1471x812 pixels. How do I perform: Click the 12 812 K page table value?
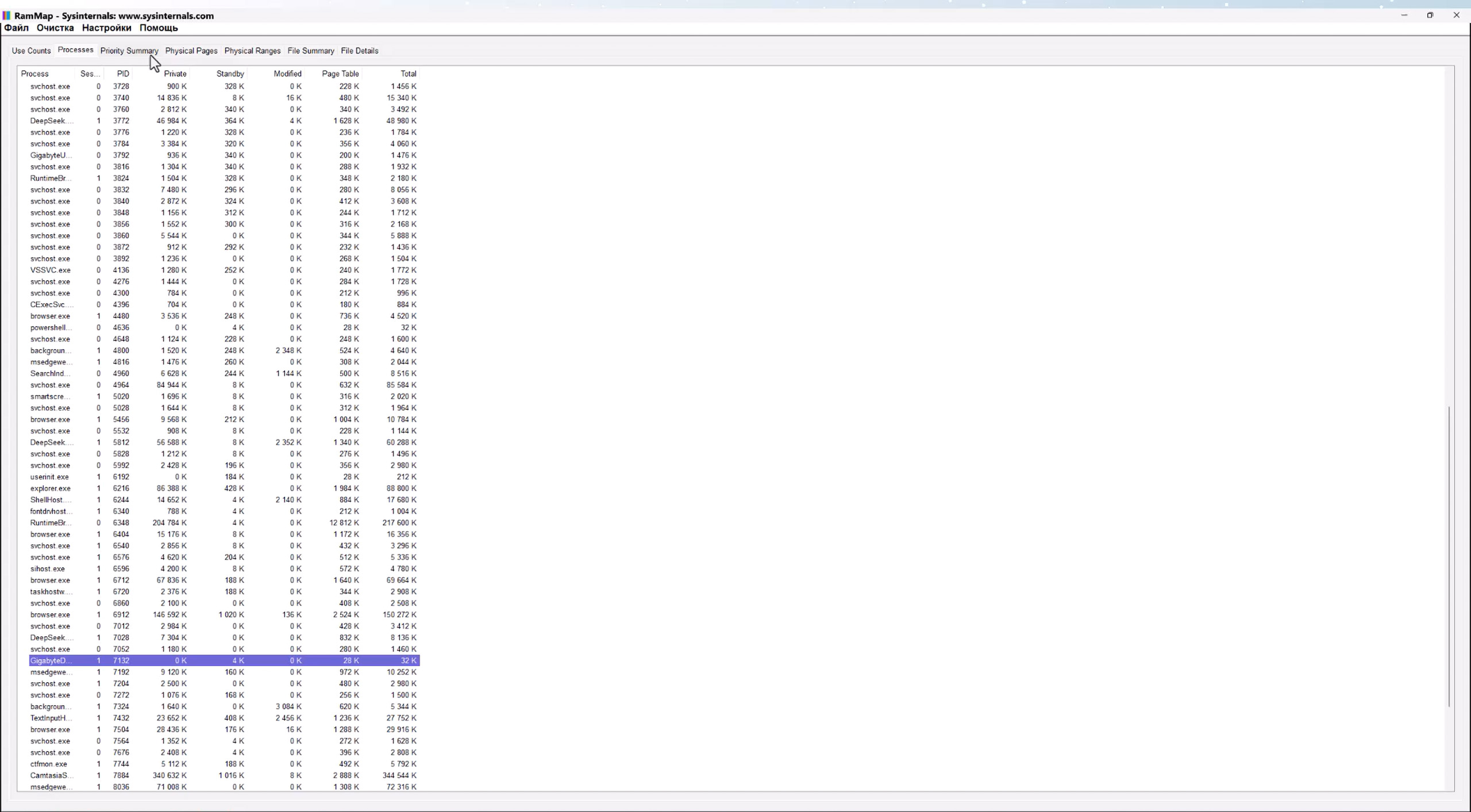(x=344, y=523)
